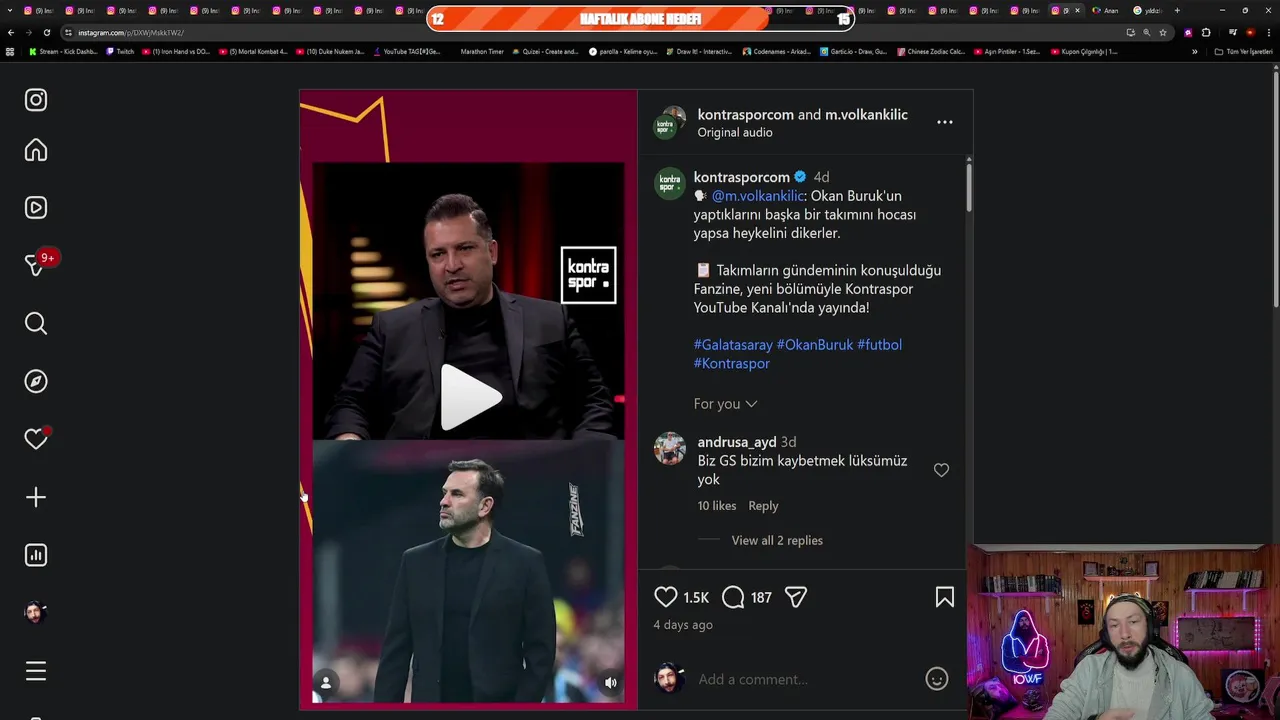Image resolution: width=1280 pixels, height=720 pixels.
Task: Click the Original audio label
Action: [735, 133]
